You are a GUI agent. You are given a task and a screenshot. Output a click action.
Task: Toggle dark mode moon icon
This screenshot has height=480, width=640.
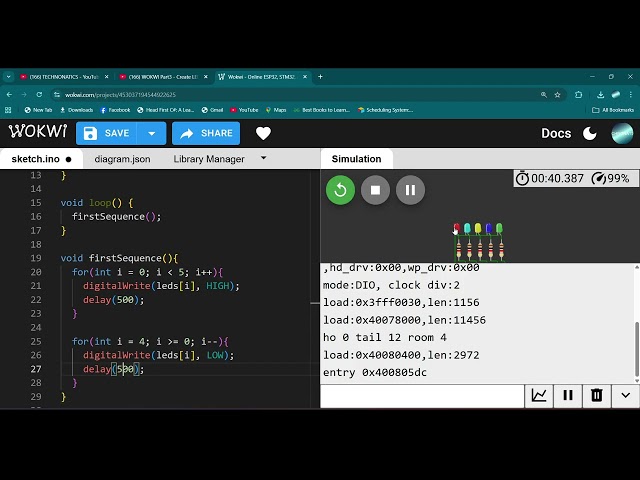[x=589, y=133]
